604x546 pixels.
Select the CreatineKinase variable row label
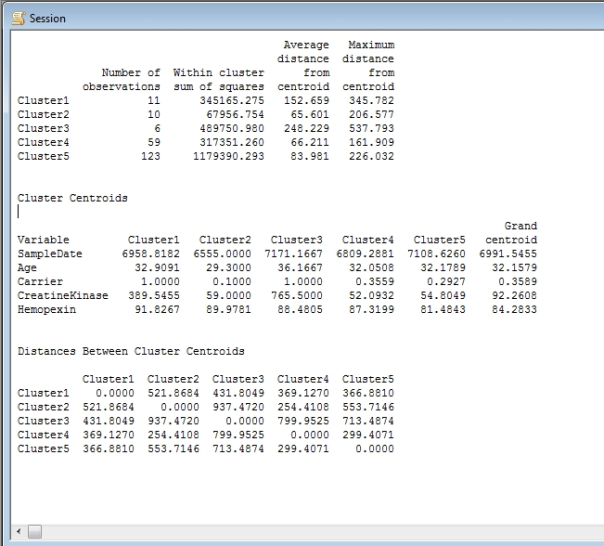[x=63, y=296]
